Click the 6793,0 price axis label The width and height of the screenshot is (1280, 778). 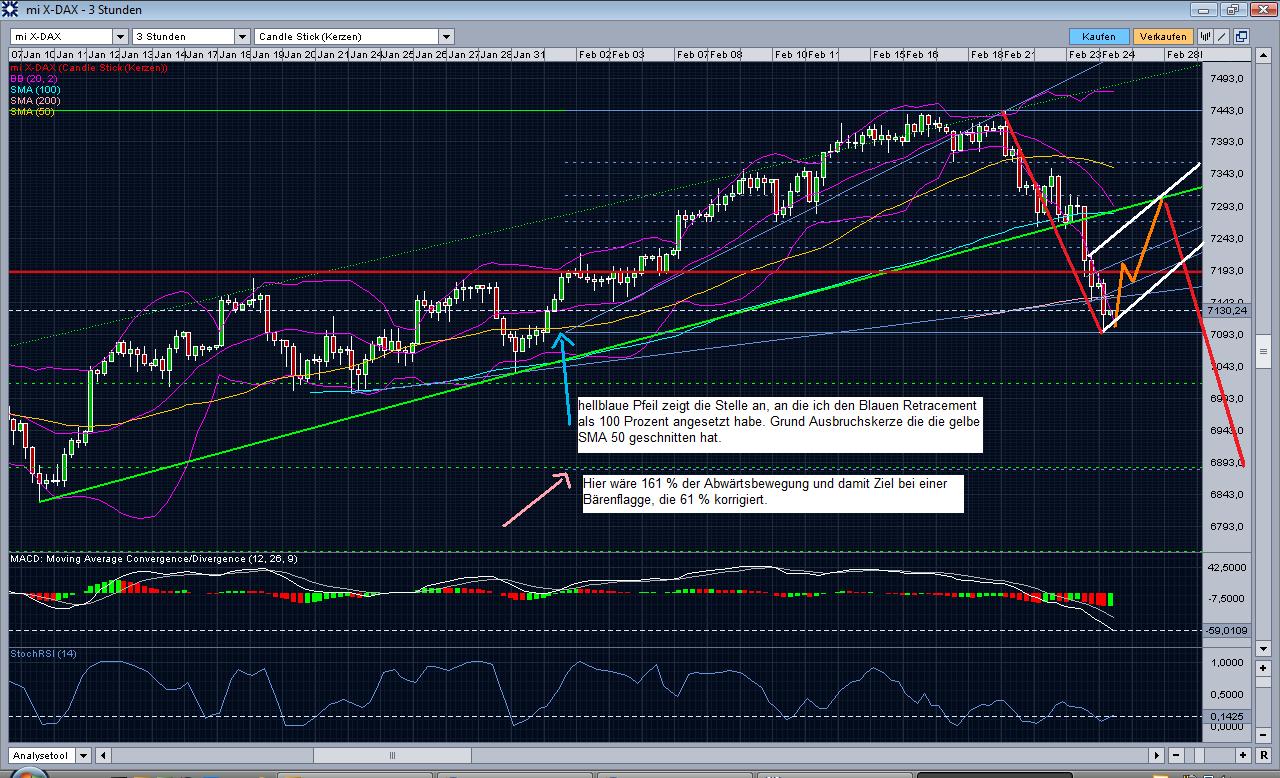tap(1226, 526)
